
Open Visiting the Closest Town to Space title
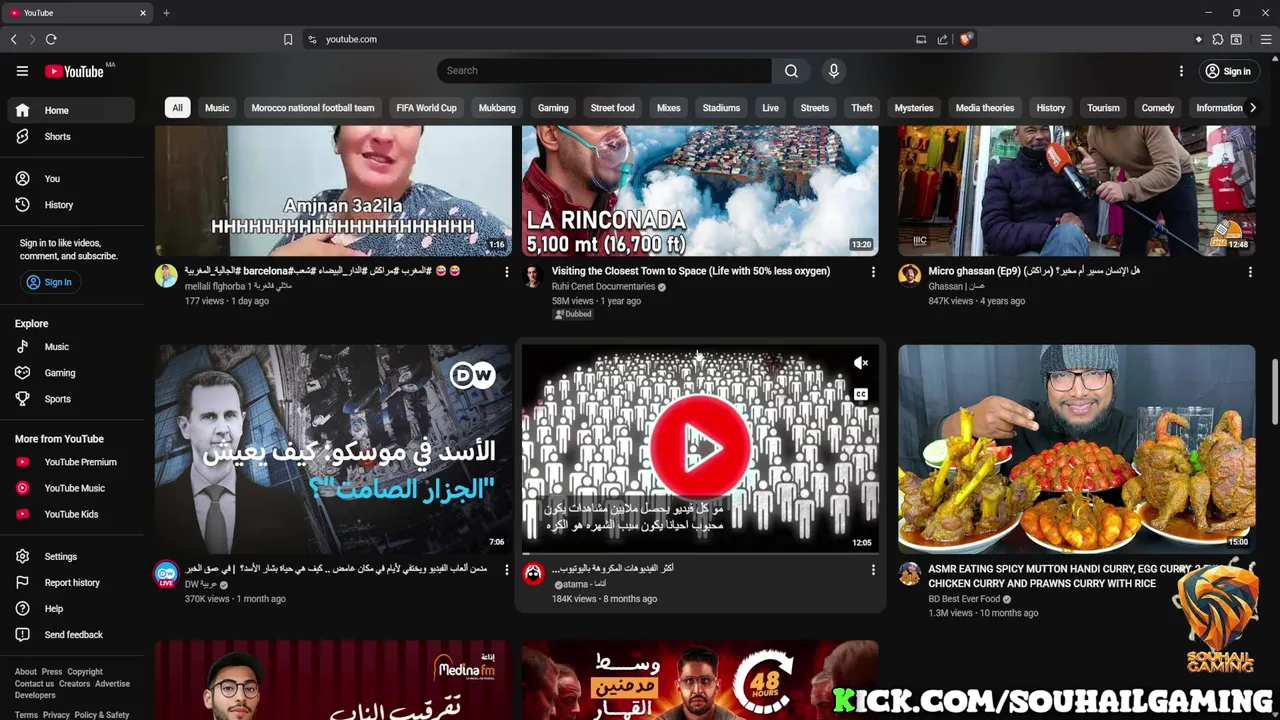click(x=691, y=271)
